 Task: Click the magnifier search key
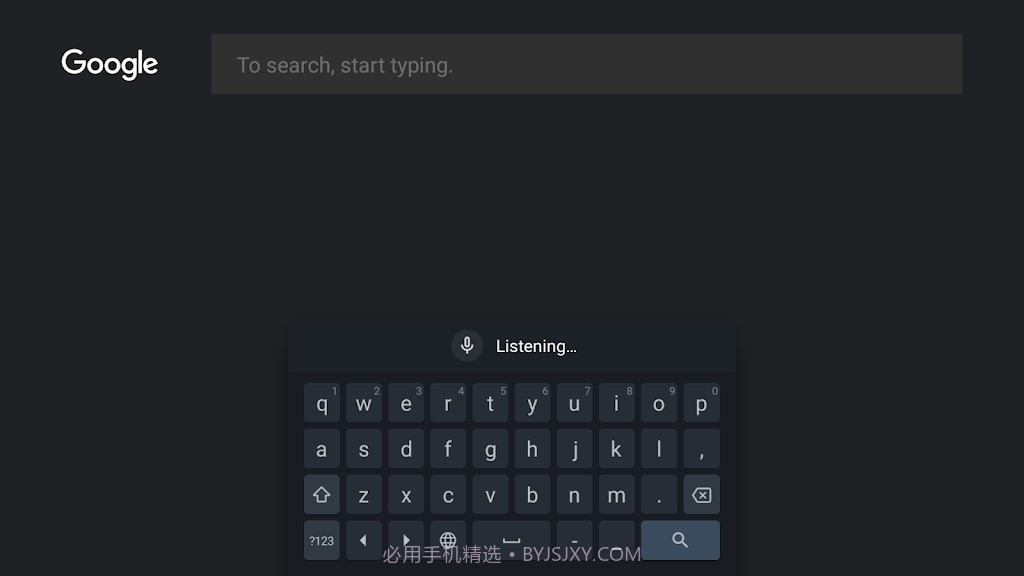(680, 540)
